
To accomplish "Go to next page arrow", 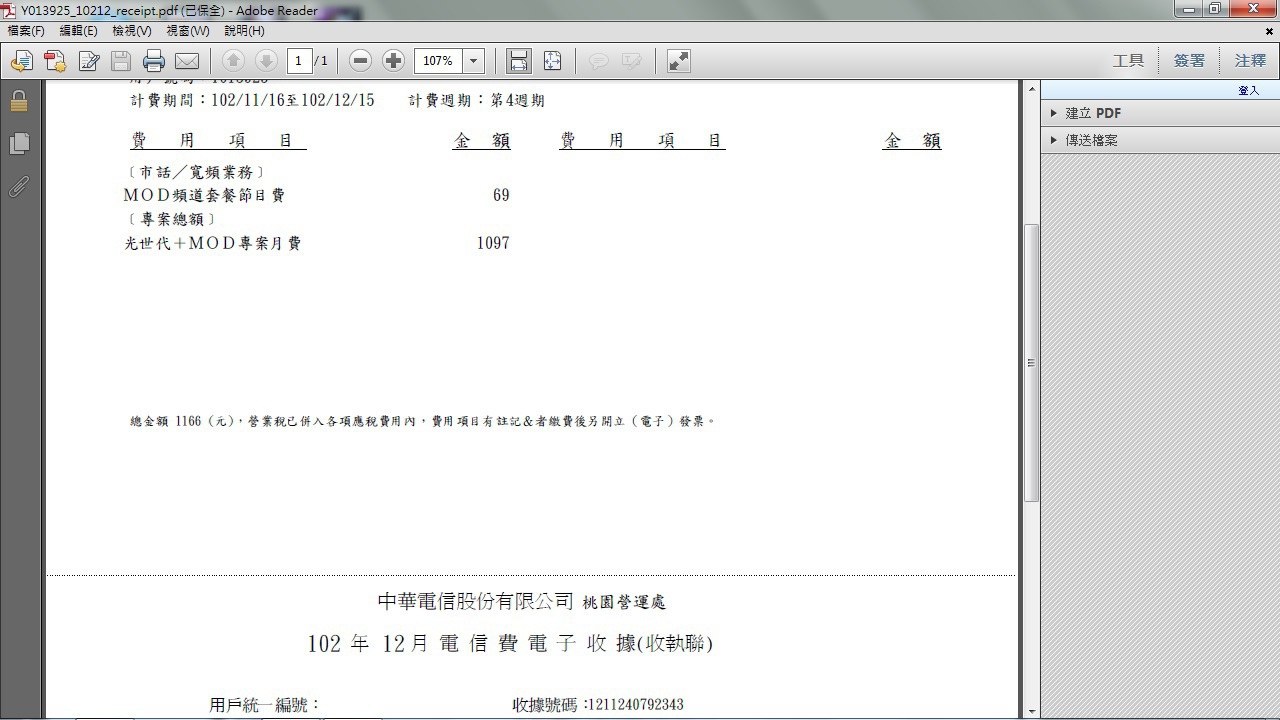I will (x=266, y=61).
